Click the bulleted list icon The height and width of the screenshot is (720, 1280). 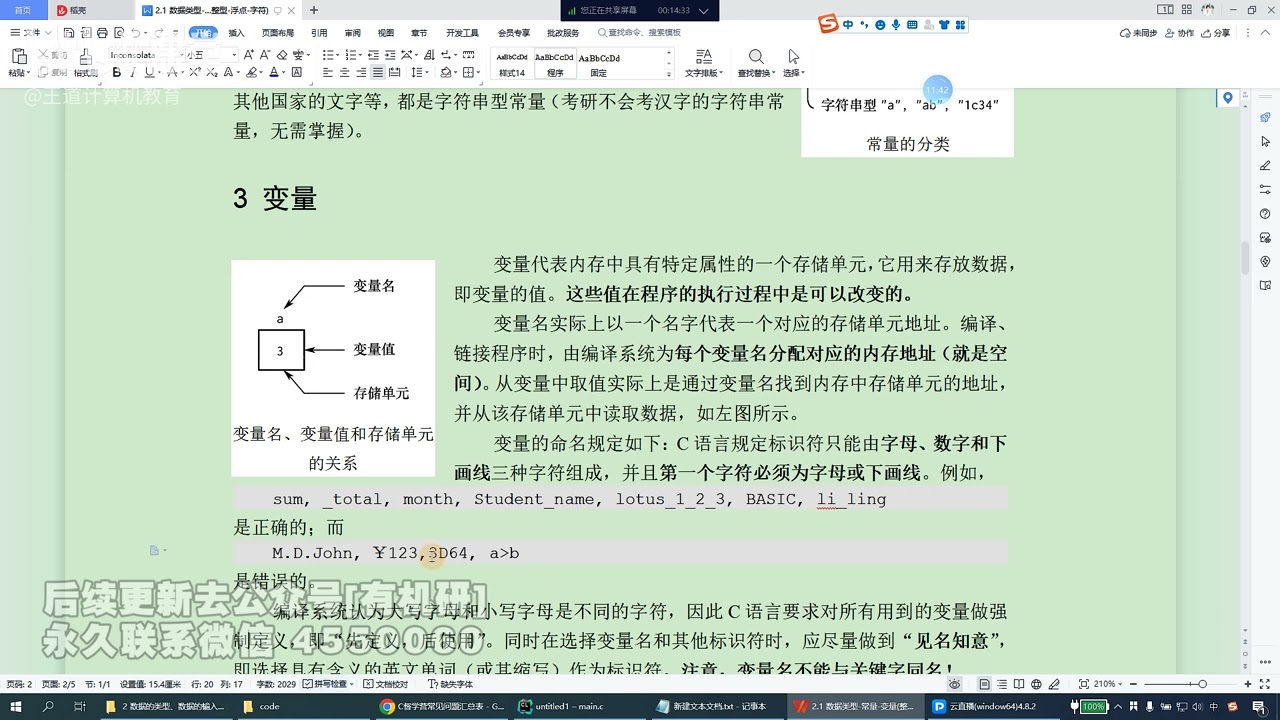tap(328, 55)
